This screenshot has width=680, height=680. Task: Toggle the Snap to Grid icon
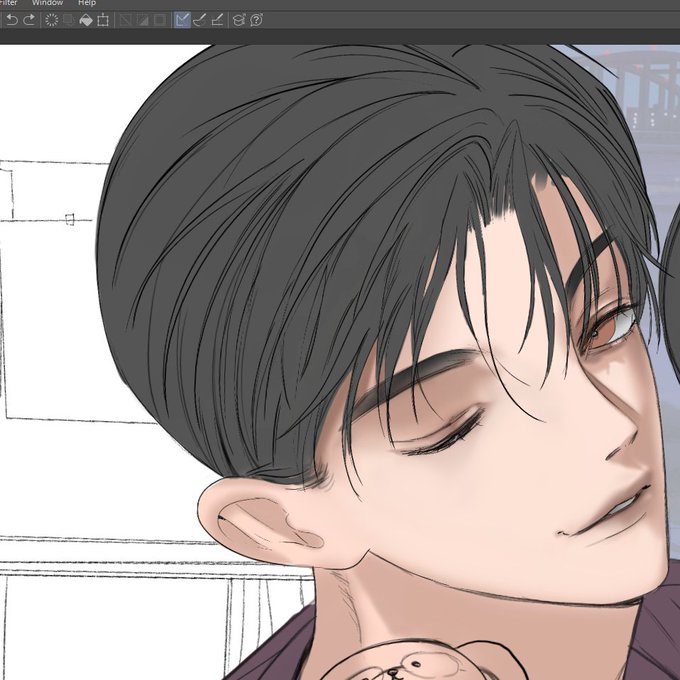(x=217, y=20)
